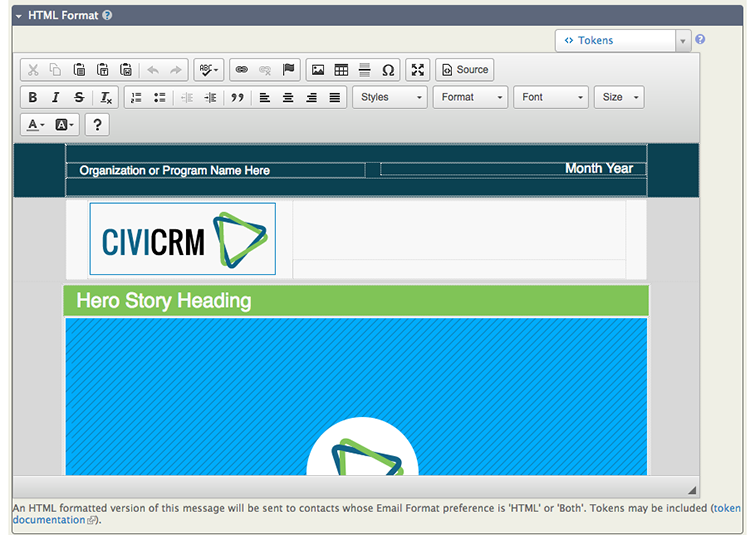Open the Font dropdown

coord(551,98)
